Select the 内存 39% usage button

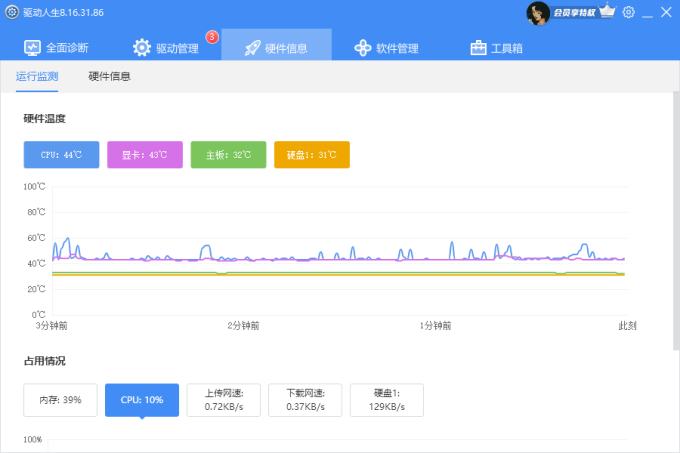(60, 400)
